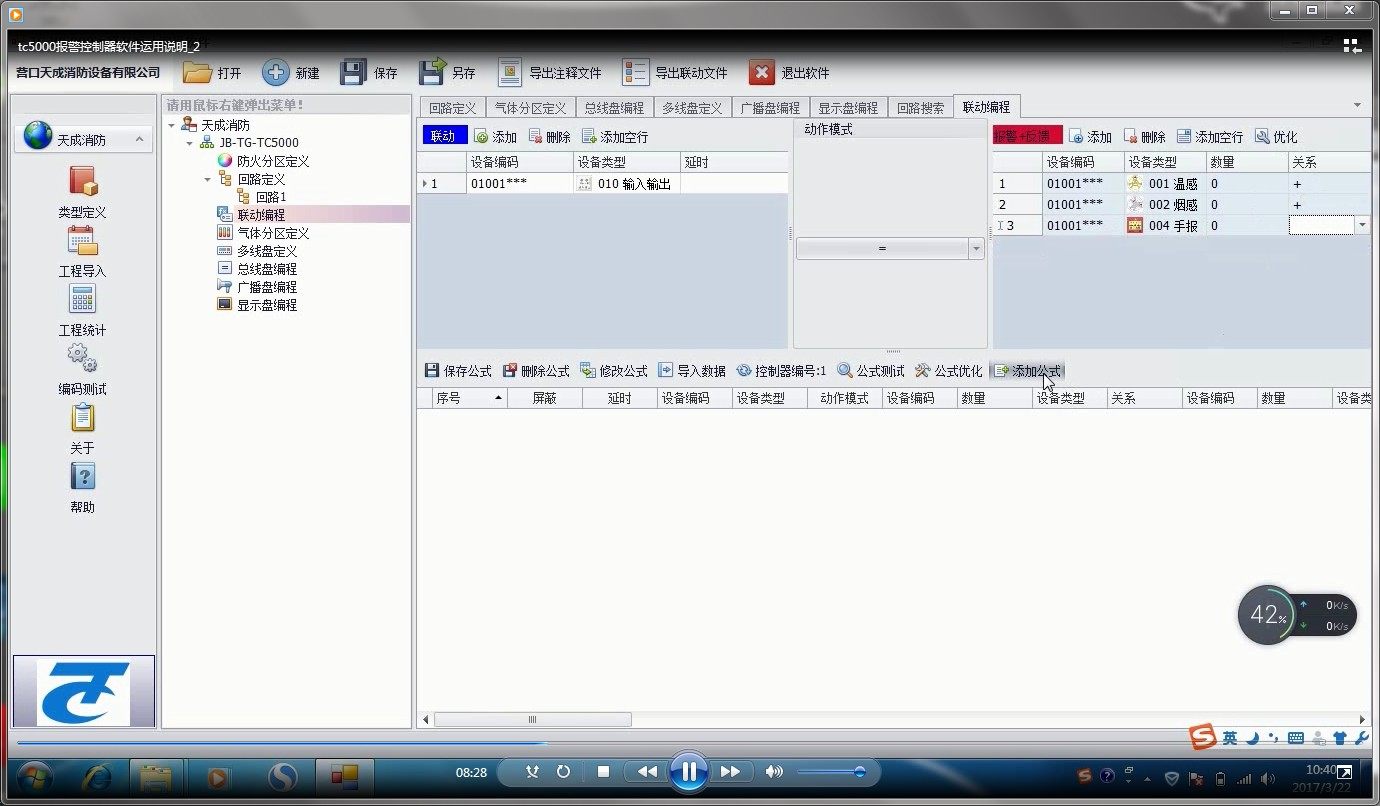This screenshot has width=1380, height=806.
Task: Choose 另存 to save as a new file
Action: 447,72
